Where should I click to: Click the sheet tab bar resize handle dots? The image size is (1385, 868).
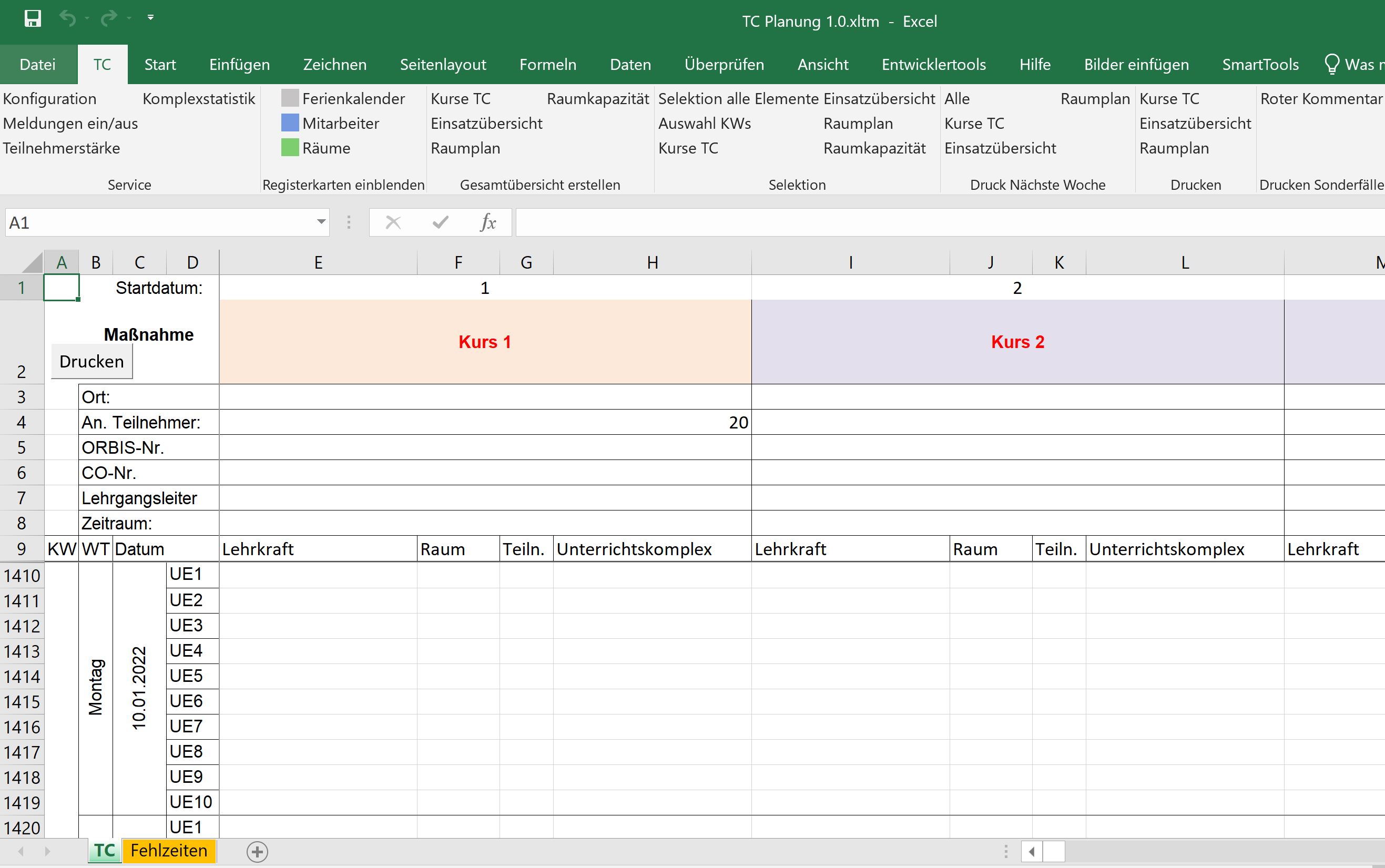1005,851
